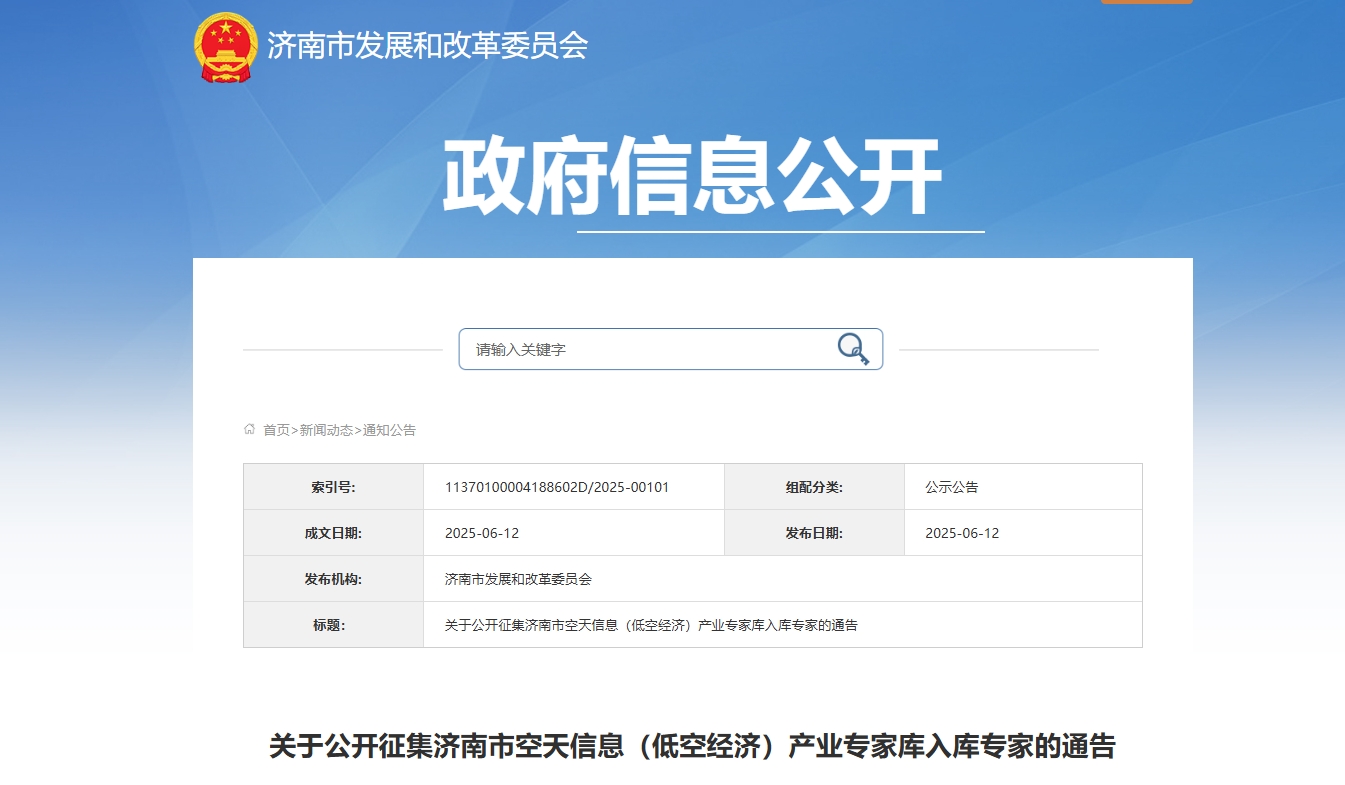This screenshot has height=785, width=1345.
Task: Click the 成文日期 value 2025-06-12
Action: pos(482,533)
